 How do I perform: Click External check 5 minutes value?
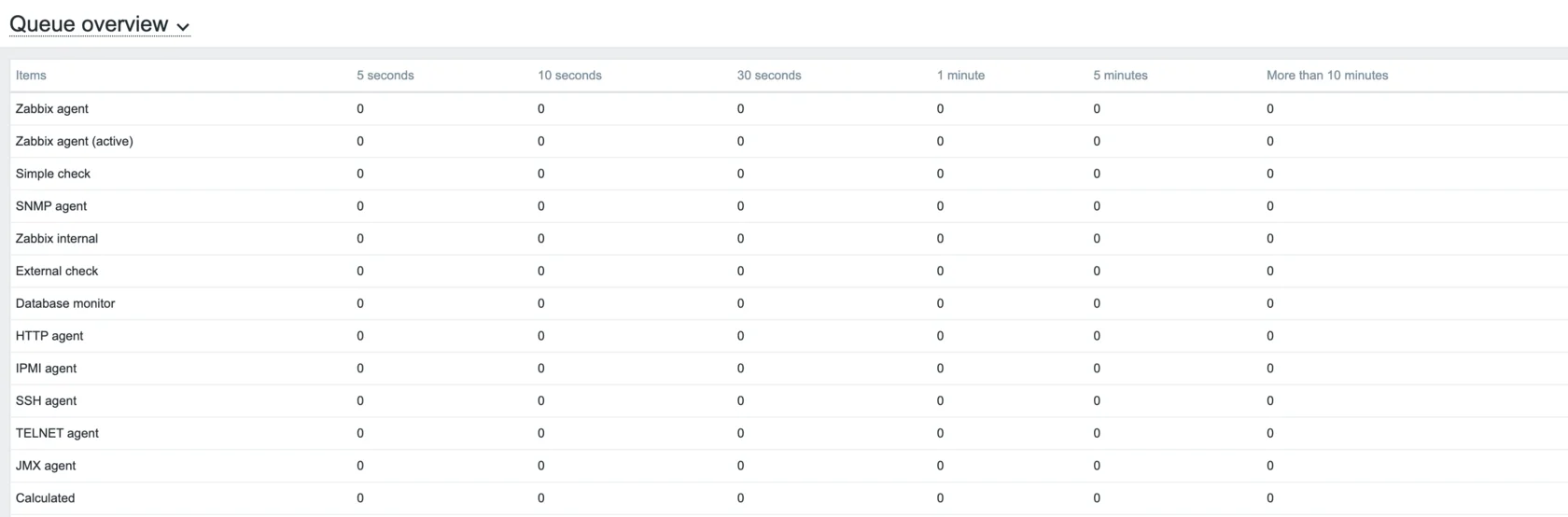click(x=1098, y=272)
